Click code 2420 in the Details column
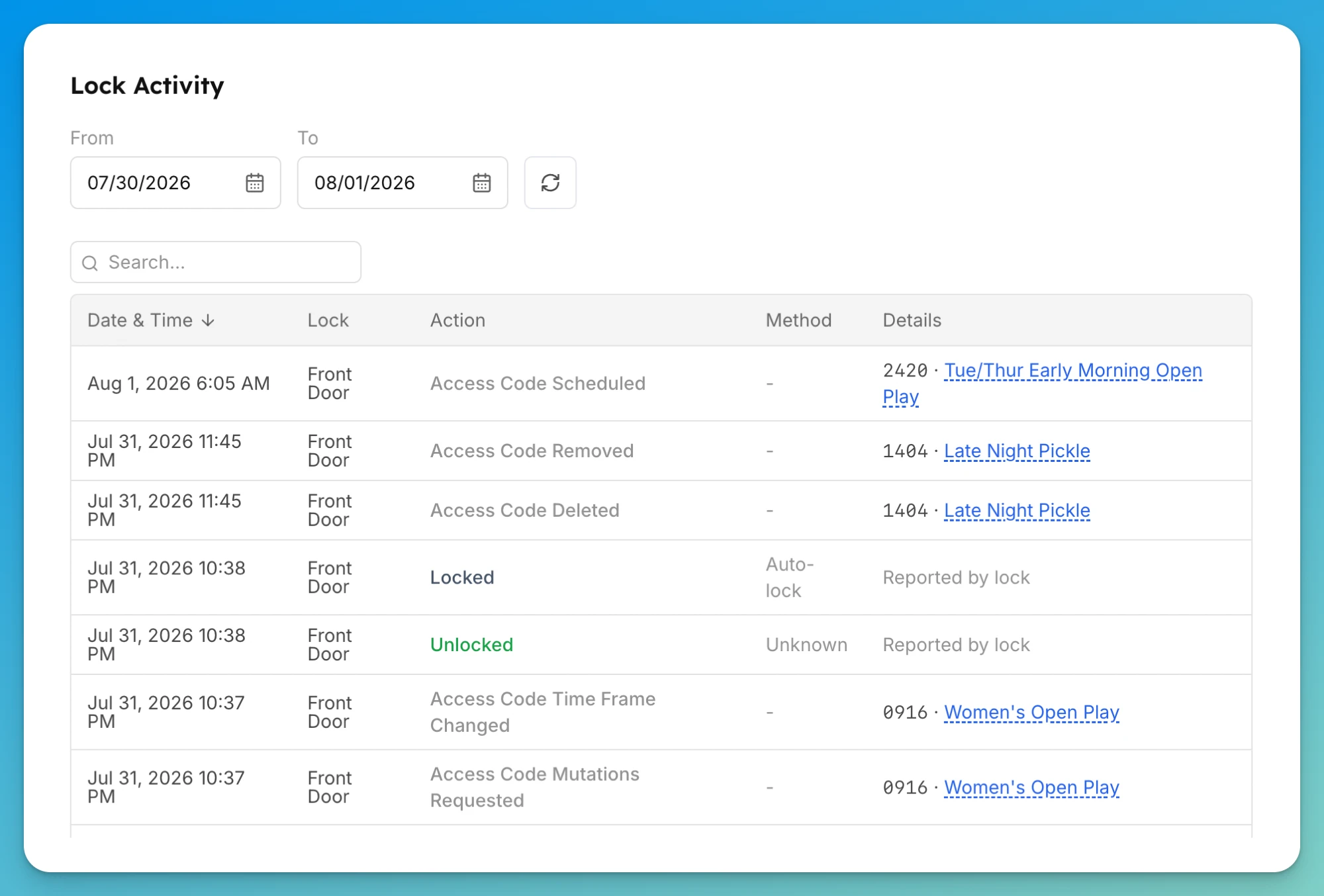1324x896 pixels. pyautogui.click(x=905, y=371)
